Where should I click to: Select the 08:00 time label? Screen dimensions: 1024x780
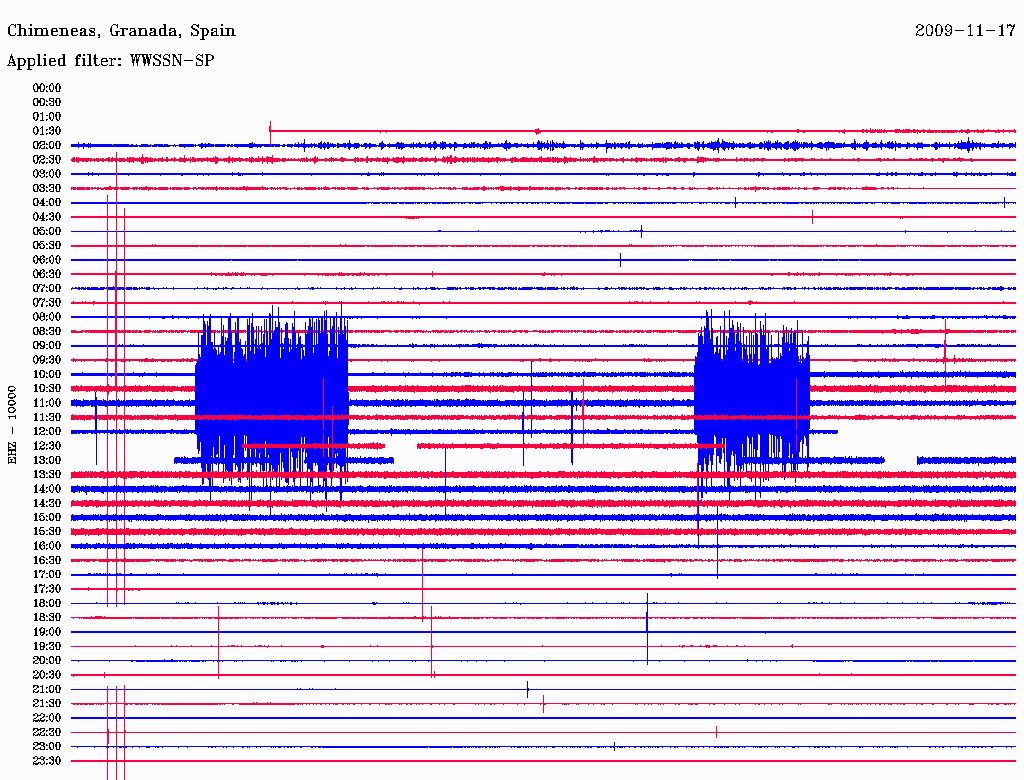(47, 317)
